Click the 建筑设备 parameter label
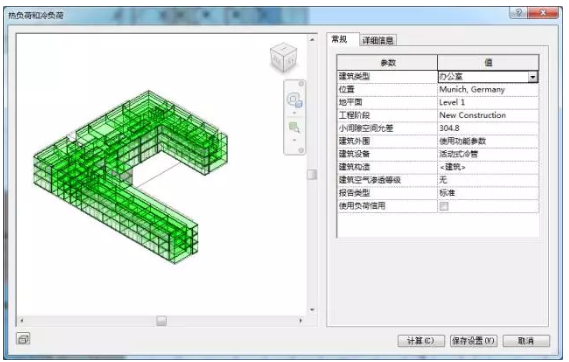This screenshot has width=569, height=362. coord(354,154)
